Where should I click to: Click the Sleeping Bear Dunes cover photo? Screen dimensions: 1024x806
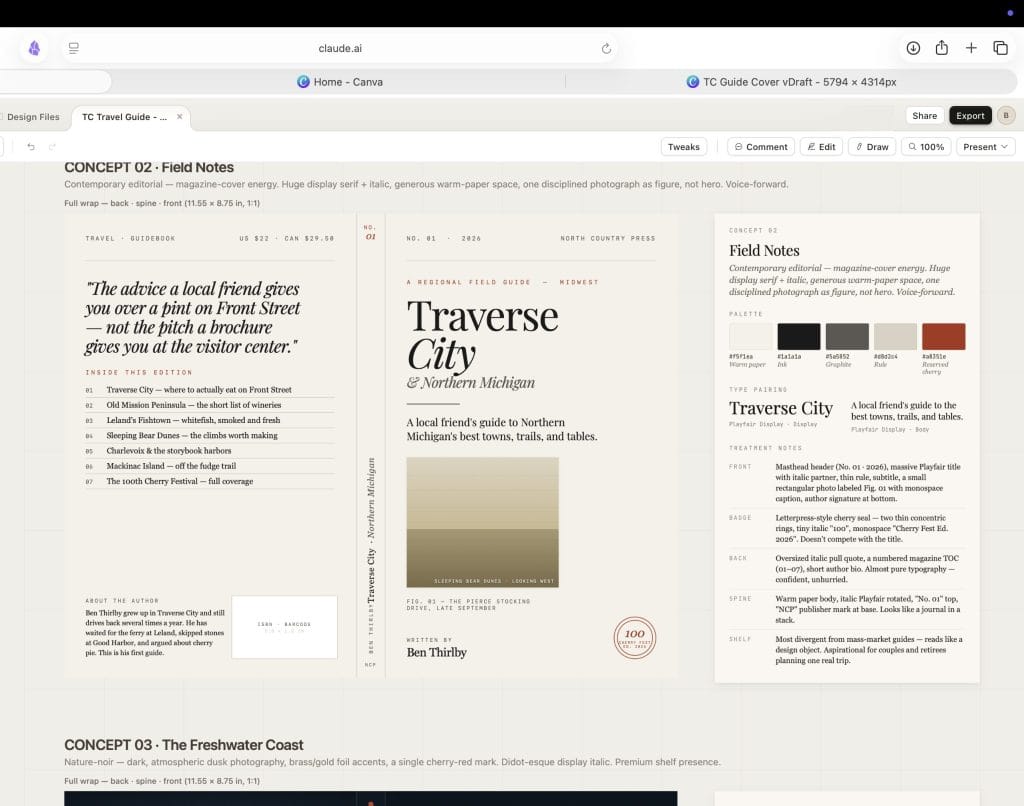(x=482, y=522)
